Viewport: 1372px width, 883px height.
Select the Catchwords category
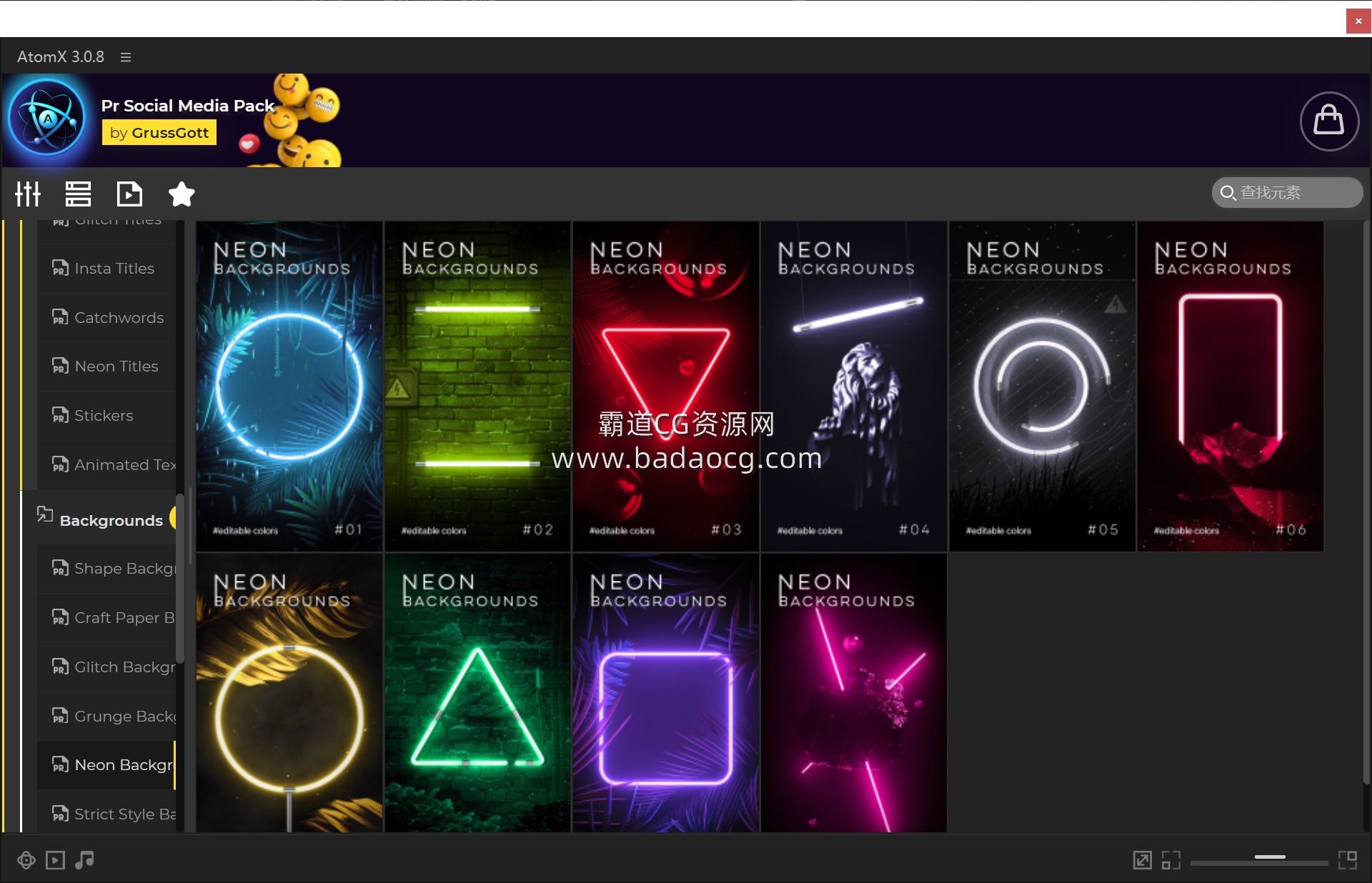(106, 318)
